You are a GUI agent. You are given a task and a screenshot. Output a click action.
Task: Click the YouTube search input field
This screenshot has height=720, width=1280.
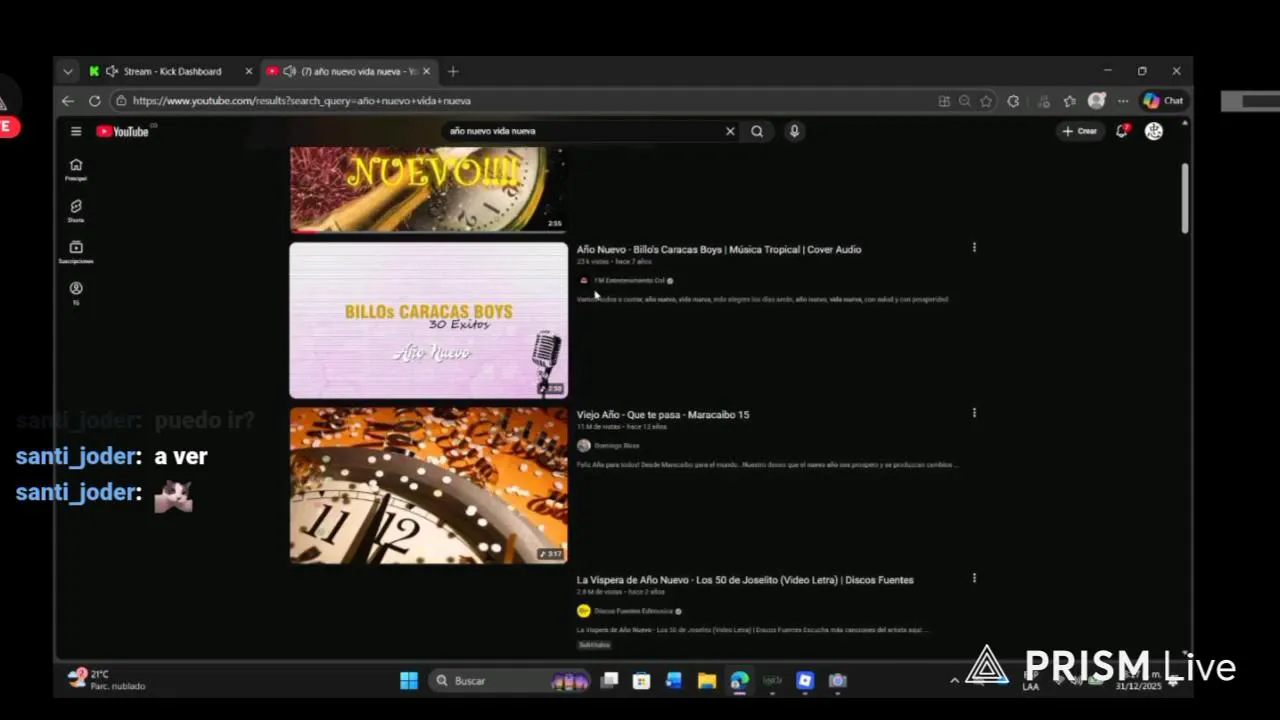pos(583,131)
